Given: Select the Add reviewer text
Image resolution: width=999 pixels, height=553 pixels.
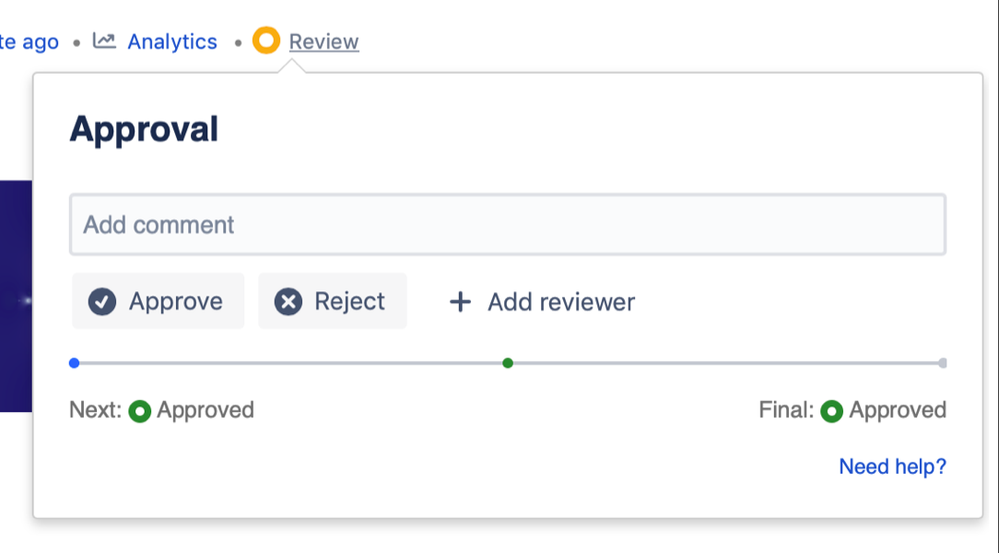Looking at the screenshot, I should pyautogui.click(x=561, y=302).
